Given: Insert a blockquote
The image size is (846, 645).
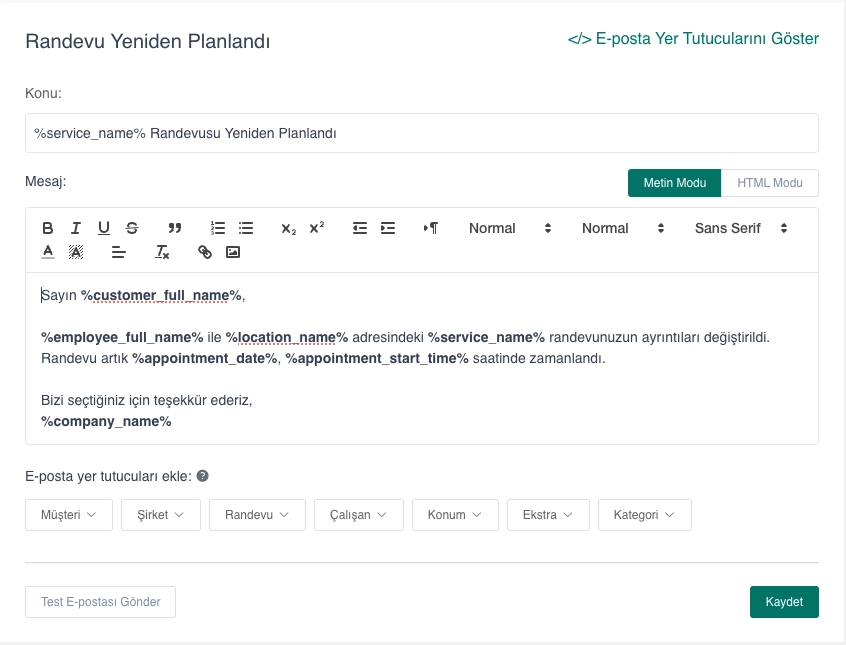Looking at the screenshot, I should 175,228.
